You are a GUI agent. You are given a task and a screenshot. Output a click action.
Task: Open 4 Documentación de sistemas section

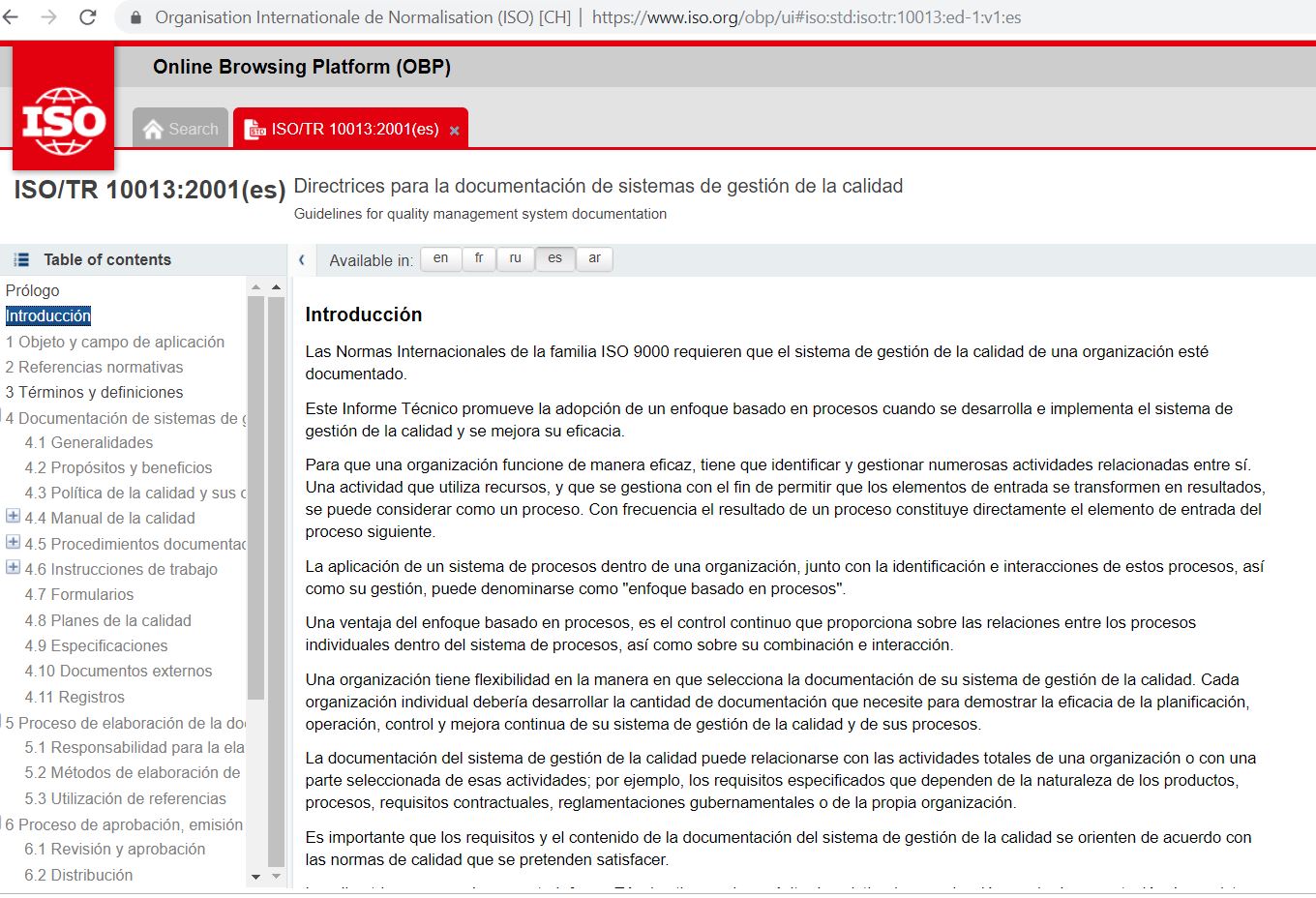pos(126,418)
